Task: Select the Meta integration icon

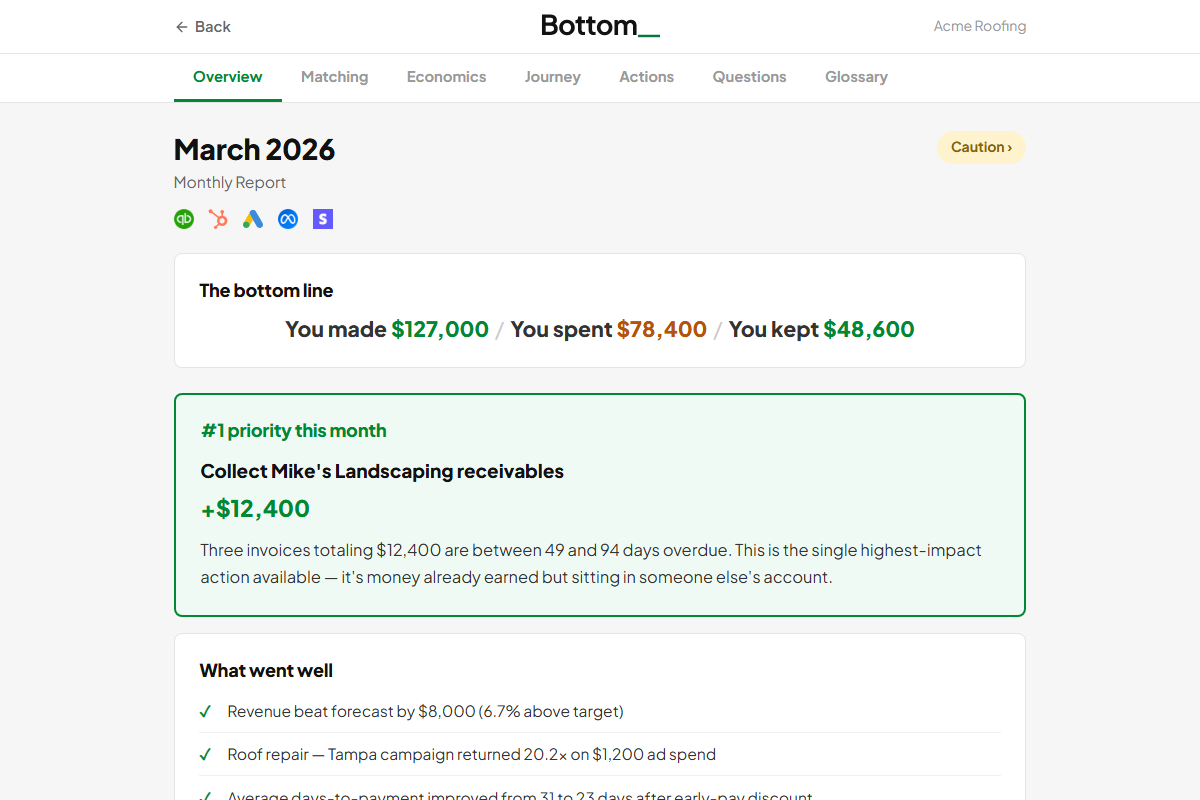Action: coord(287,218)
